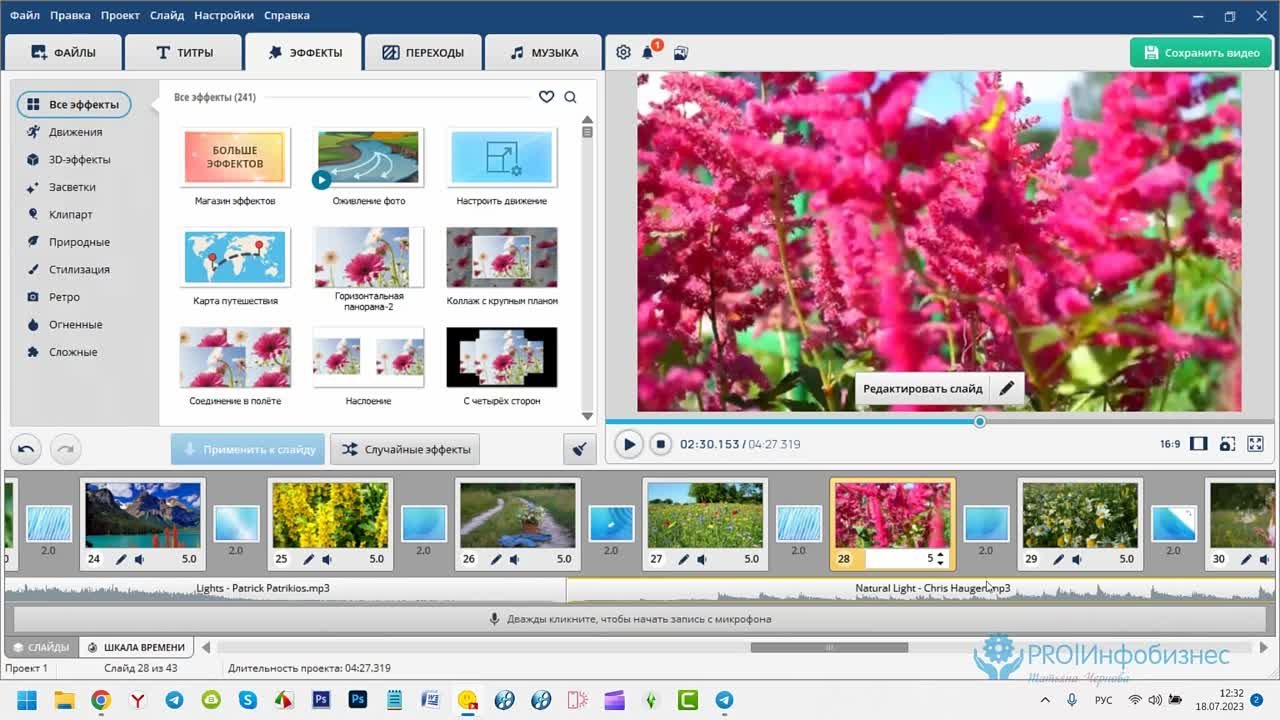Click play badge on Оживление фото thumbnail

point(321,180)
